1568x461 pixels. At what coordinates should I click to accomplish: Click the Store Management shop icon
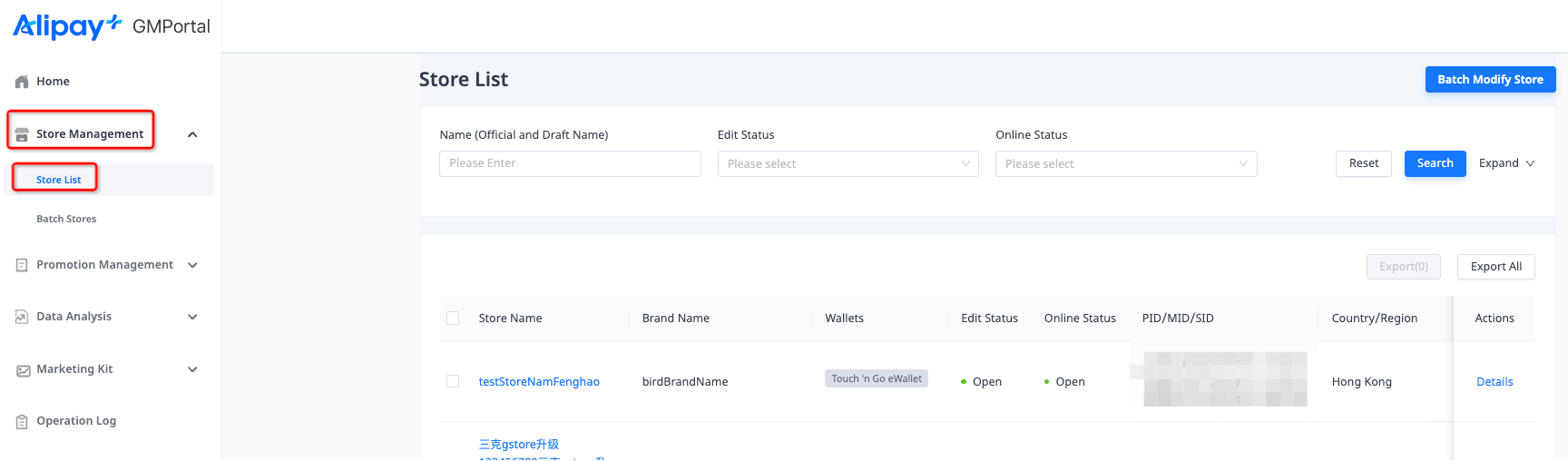coord(22,134)
